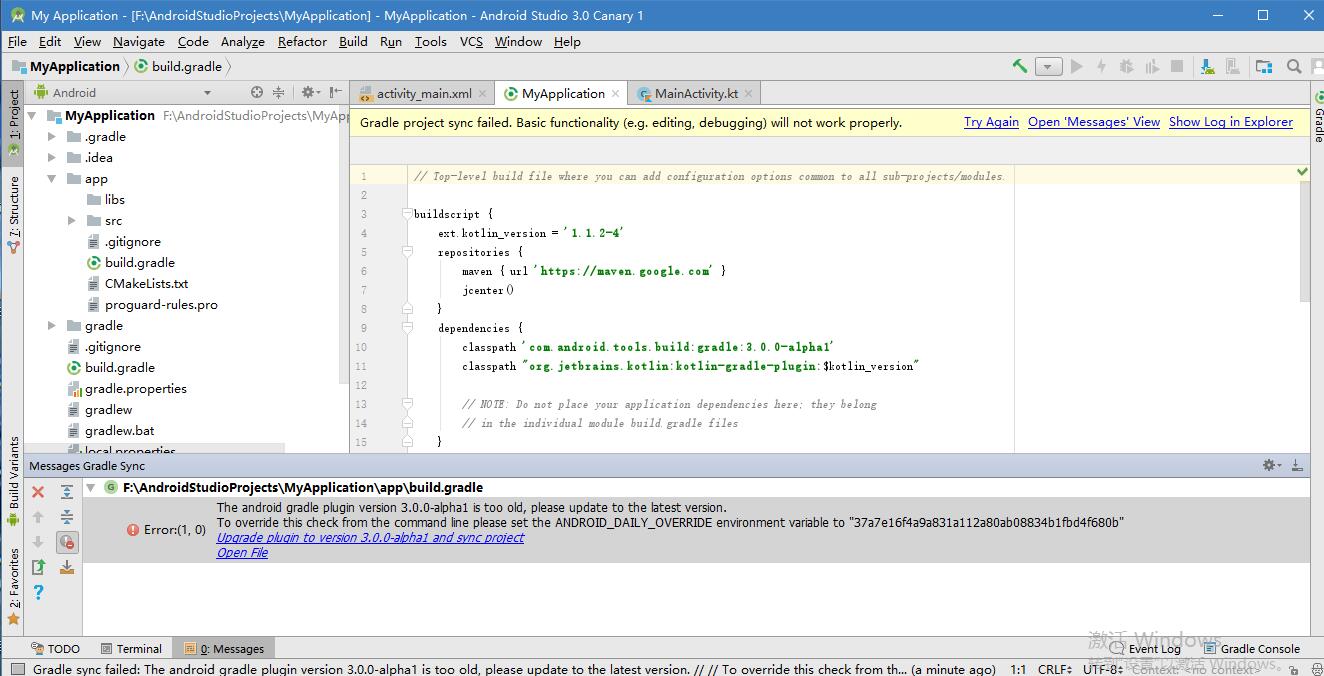This screenshot has height=676, width=1324.
Task: Click tool window quick access icon
Action: [x=17, y=668]
